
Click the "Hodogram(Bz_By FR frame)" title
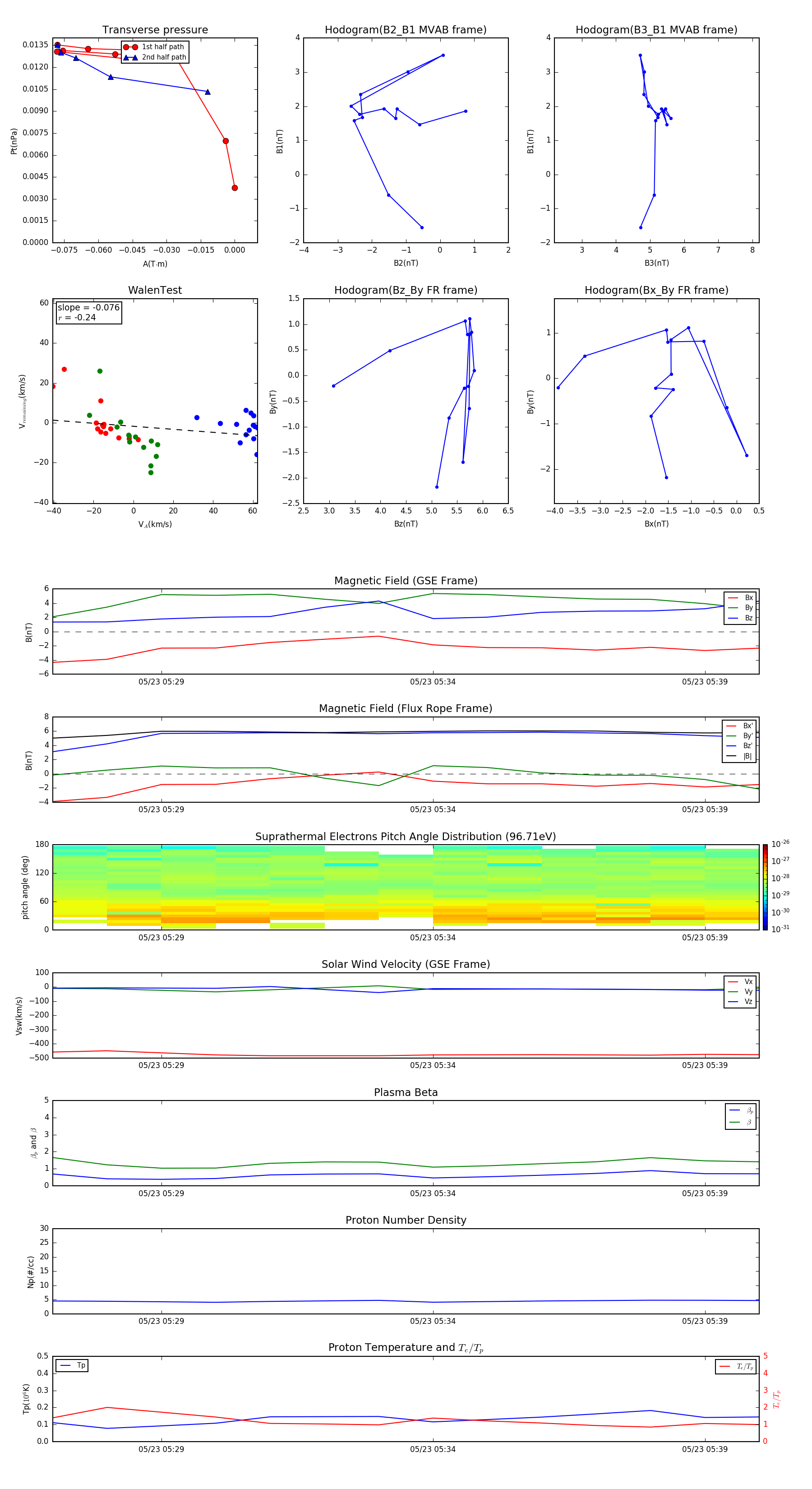(x=406, y=290)
